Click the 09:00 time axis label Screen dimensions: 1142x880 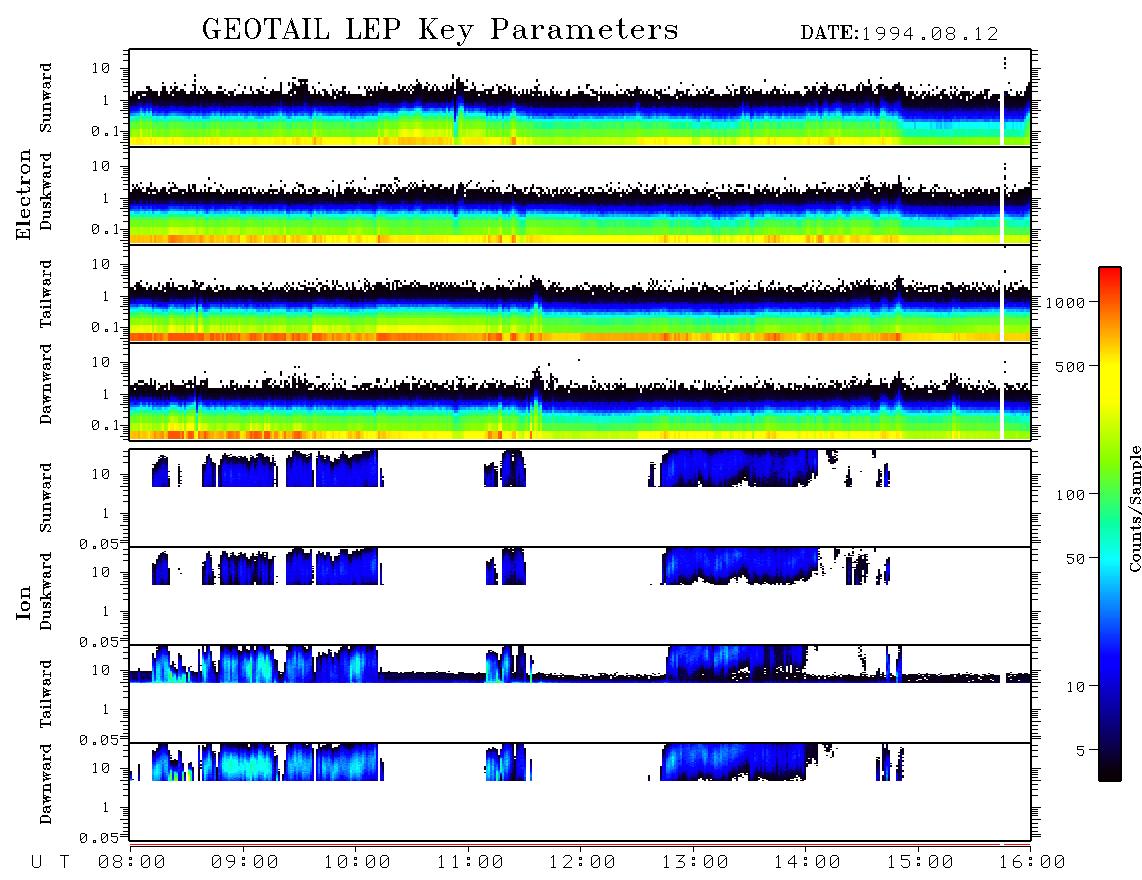244,862
